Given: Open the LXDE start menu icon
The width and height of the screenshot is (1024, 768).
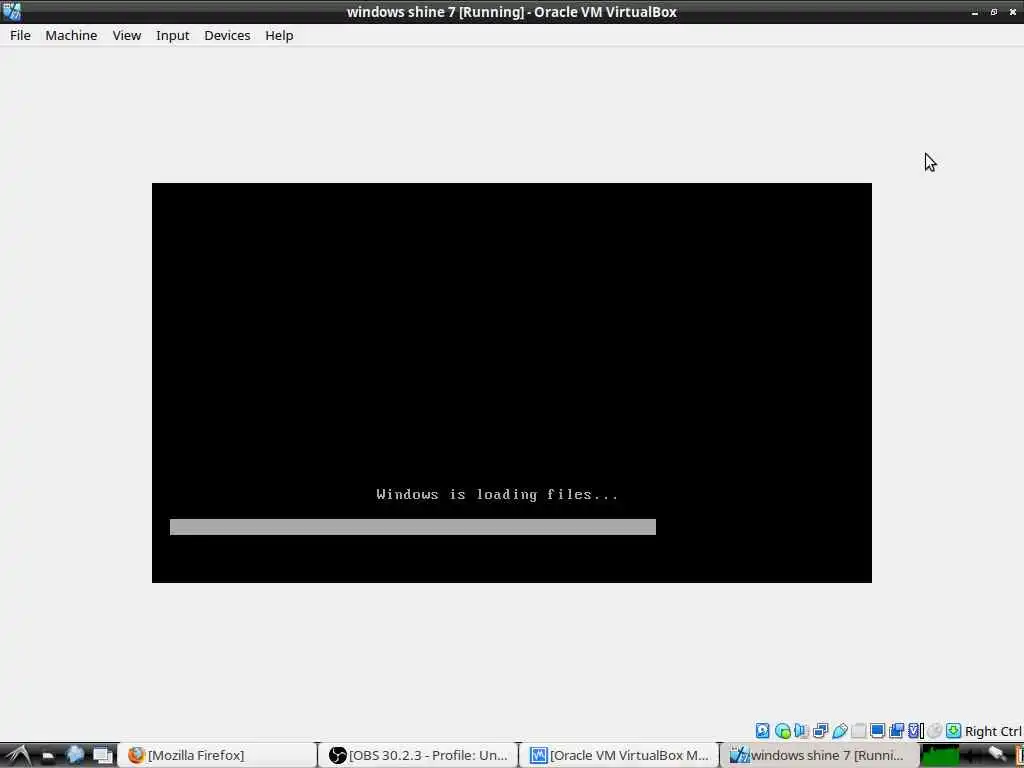Looking at the screenshot, I should (18, 755).
